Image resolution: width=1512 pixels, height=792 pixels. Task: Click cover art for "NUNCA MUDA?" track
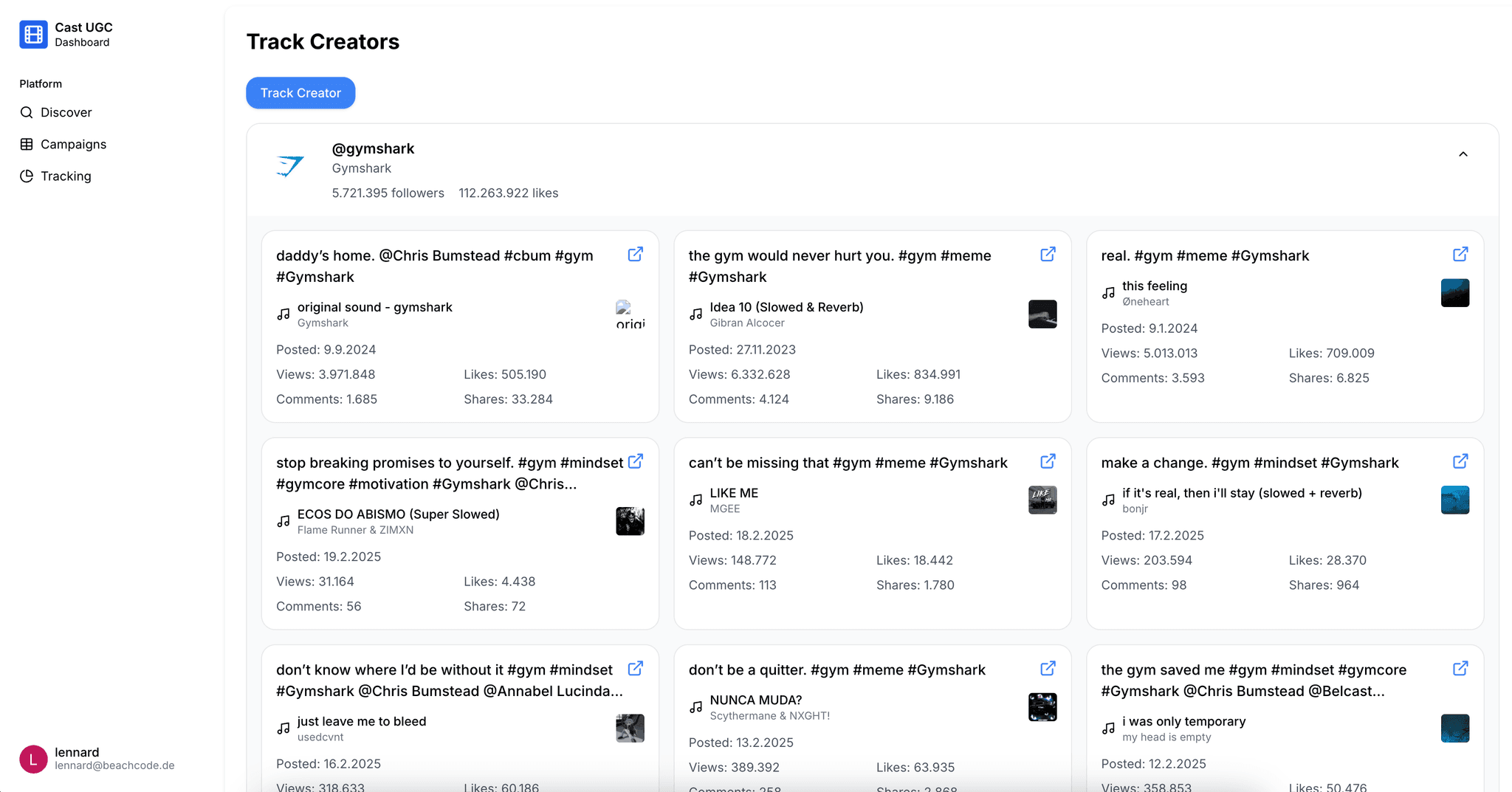[x=1042, y=706]
